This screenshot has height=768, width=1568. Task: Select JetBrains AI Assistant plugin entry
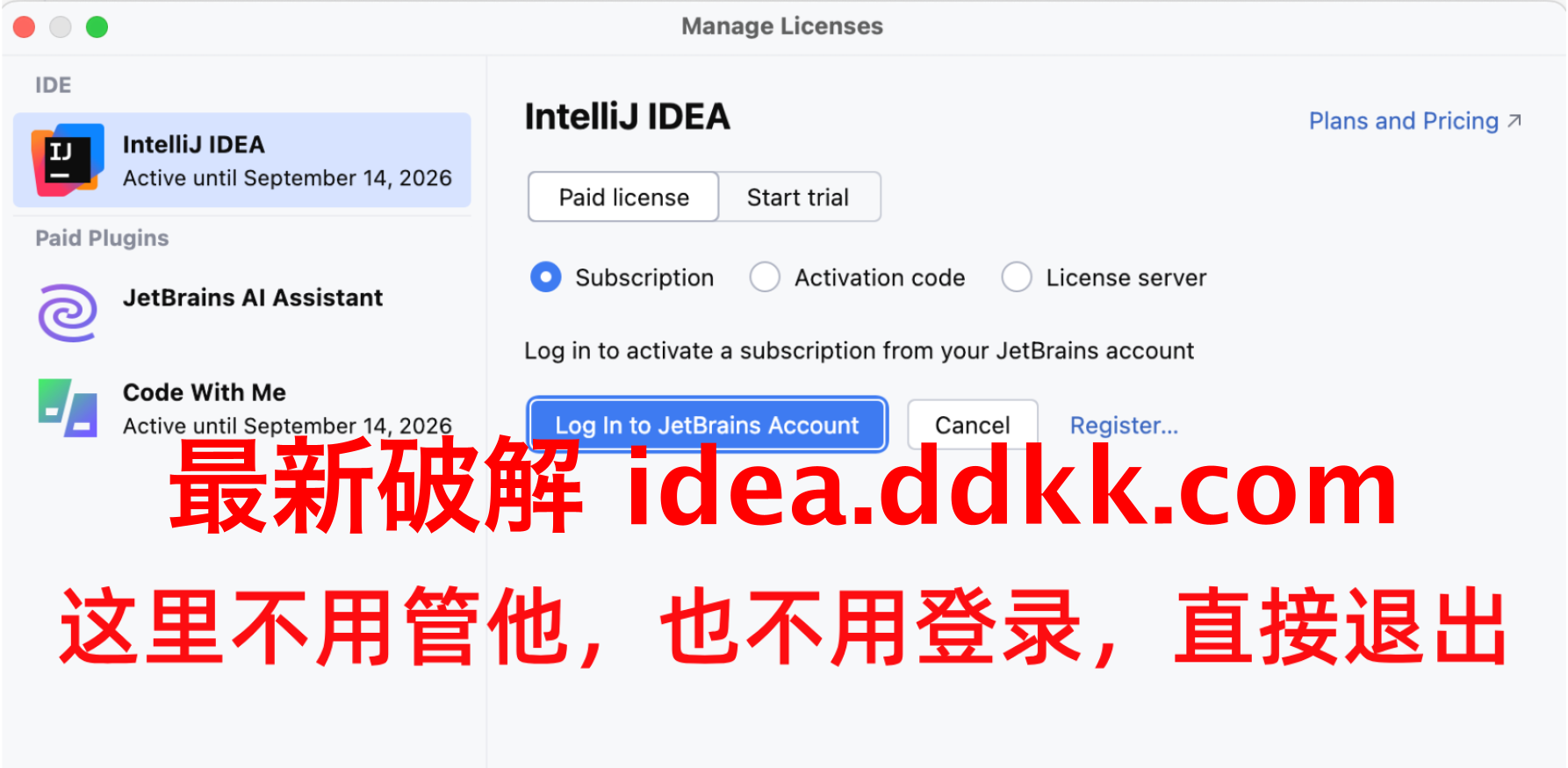pyautogui.click(x=242, y=312)
